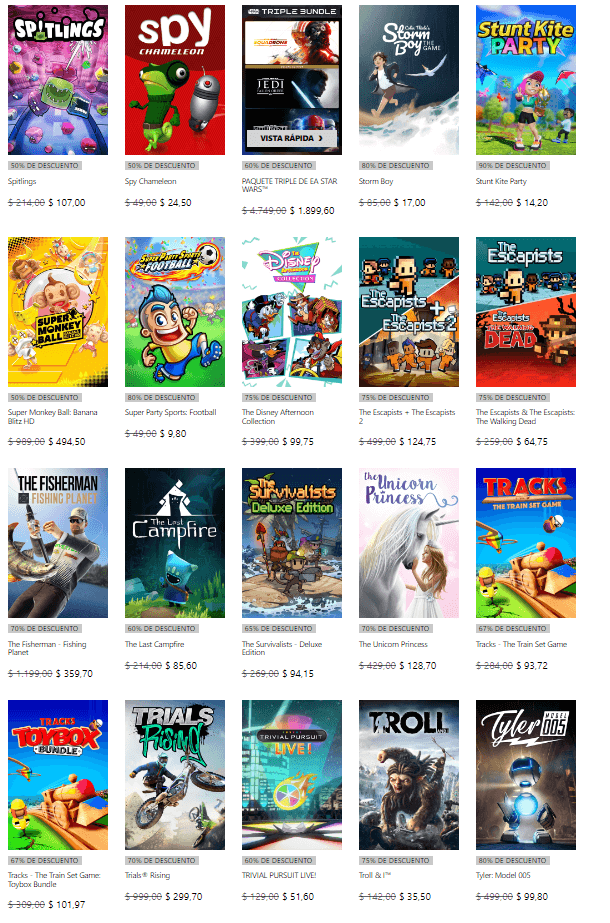Select the Tyler: Model 005 title link
This screenshot has width=610, height=923.
click(503, 875)
